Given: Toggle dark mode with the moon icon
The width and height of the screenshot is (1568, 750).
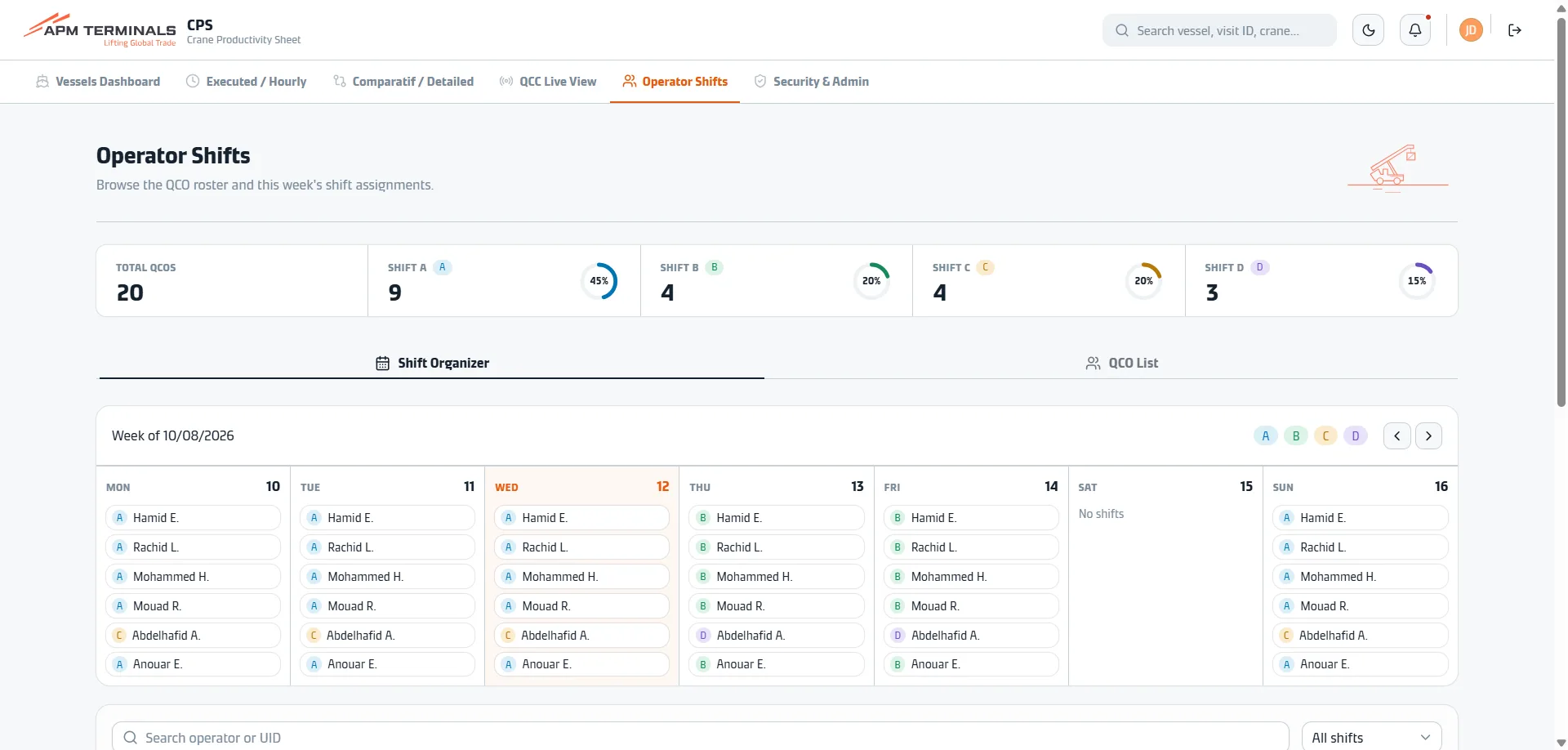Looking at the screenshot, I should [1369, 30].
